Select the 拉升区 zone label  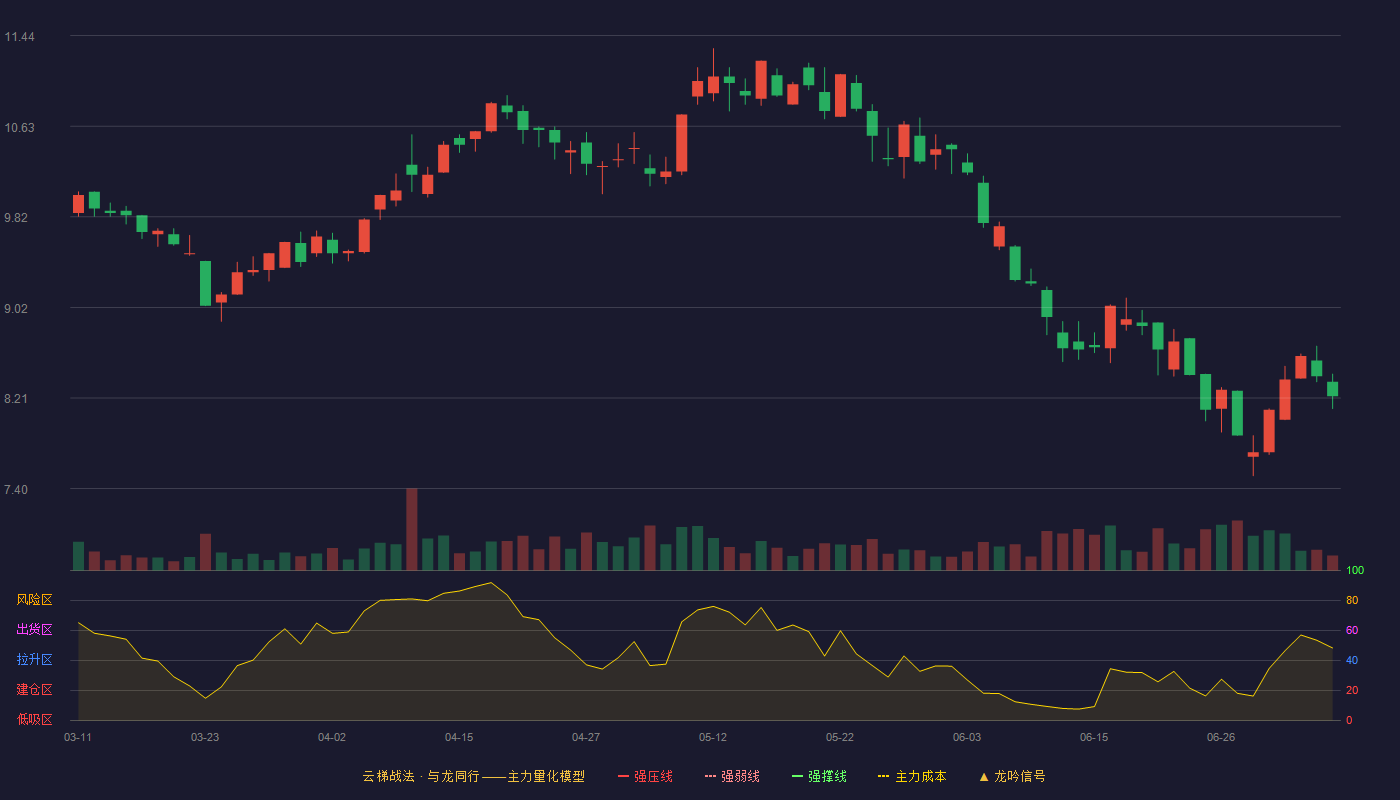click(34, 660)
